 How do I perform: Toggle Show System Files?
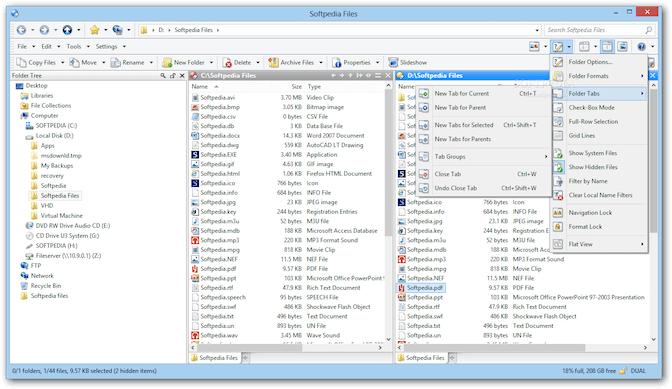coord(599,153)
